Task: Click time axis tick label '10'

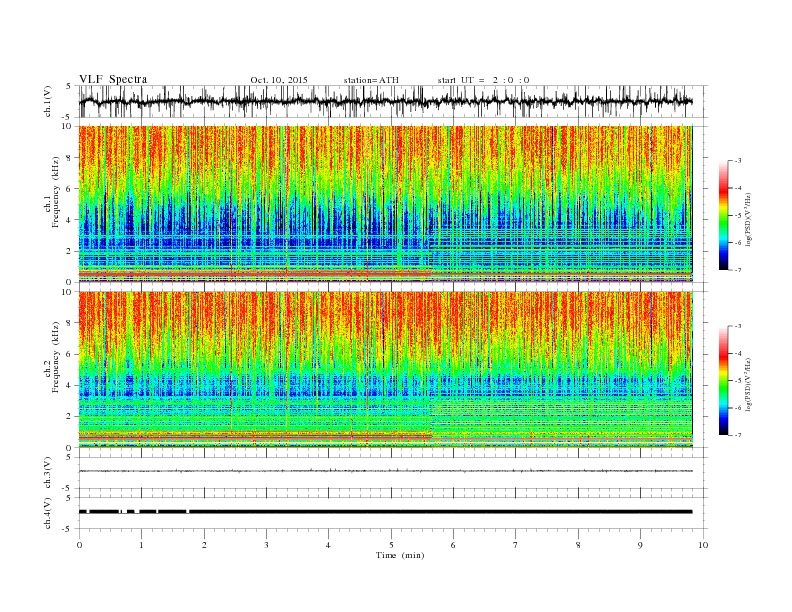Action: [703, 545]
